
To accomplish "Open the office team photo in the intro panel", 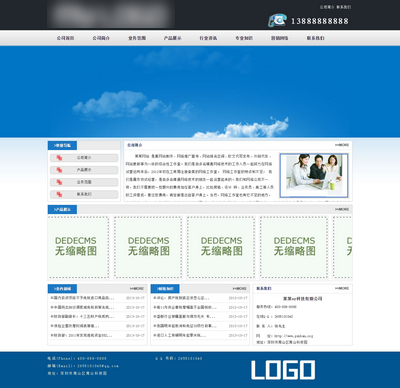I will click(314, 175).
